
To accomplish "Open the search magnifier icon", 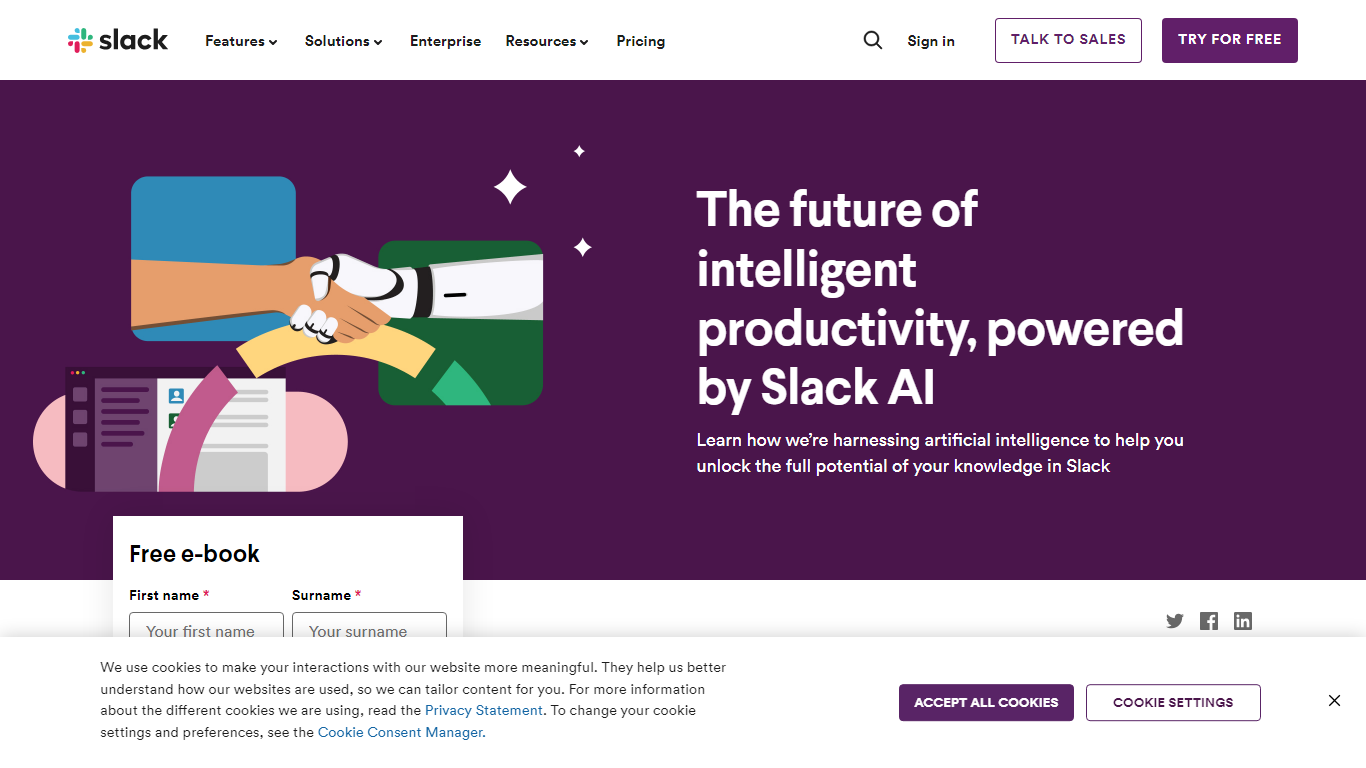I will pyautogui.click(x=872, y=40).
